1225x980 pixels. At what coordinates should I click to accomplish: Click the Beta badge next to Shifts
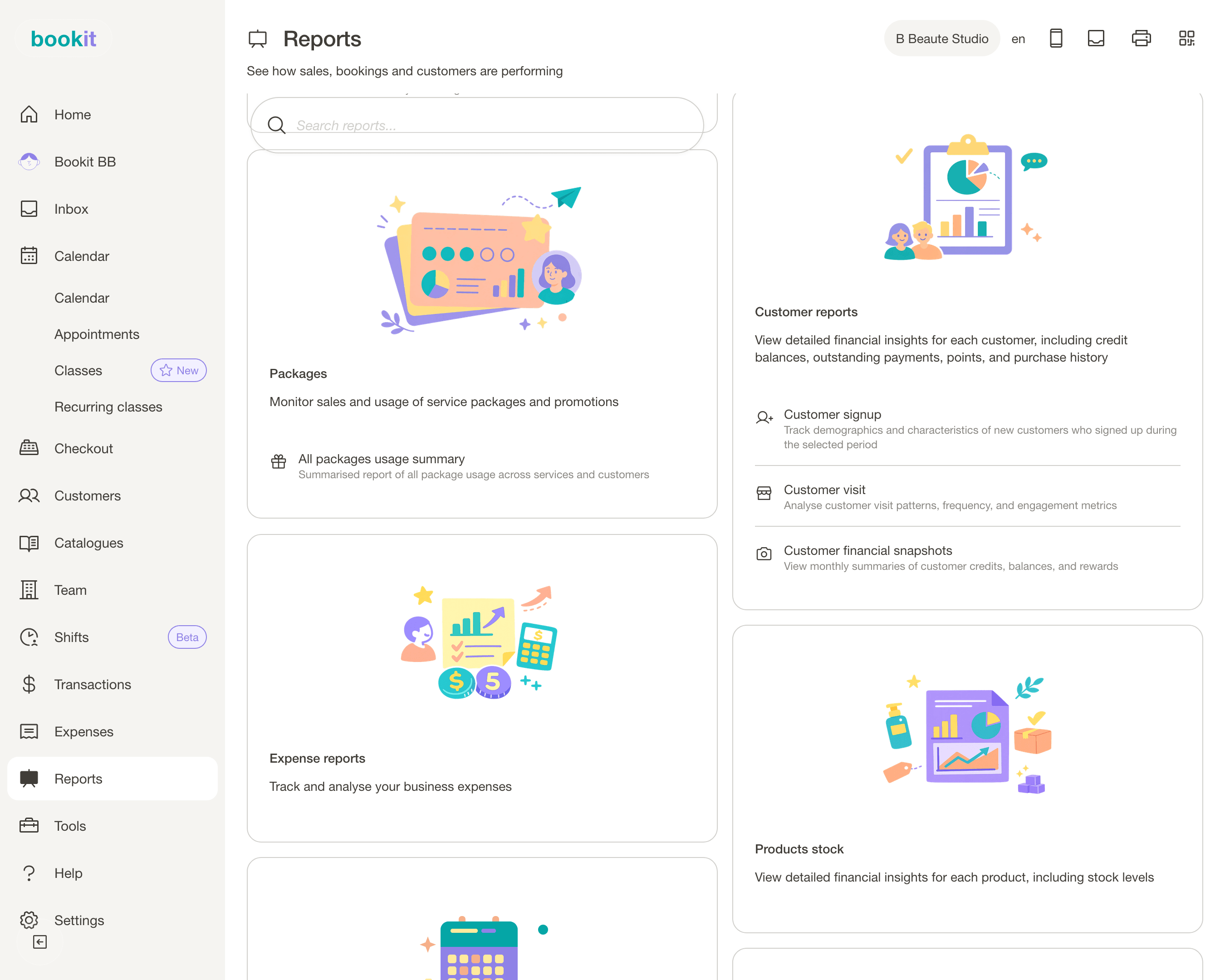(x=187, y=637)
